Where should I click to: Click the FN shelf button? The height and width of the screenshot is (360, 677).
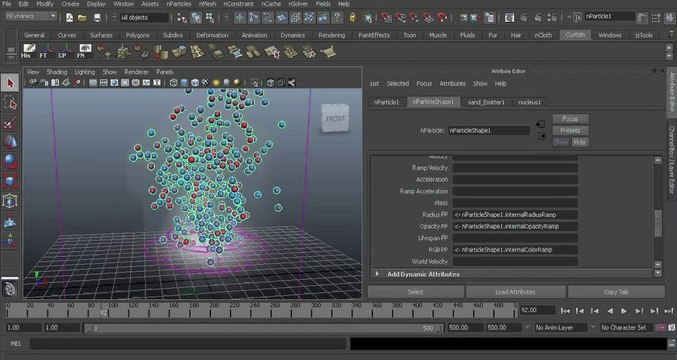click(x=85, y=51)
